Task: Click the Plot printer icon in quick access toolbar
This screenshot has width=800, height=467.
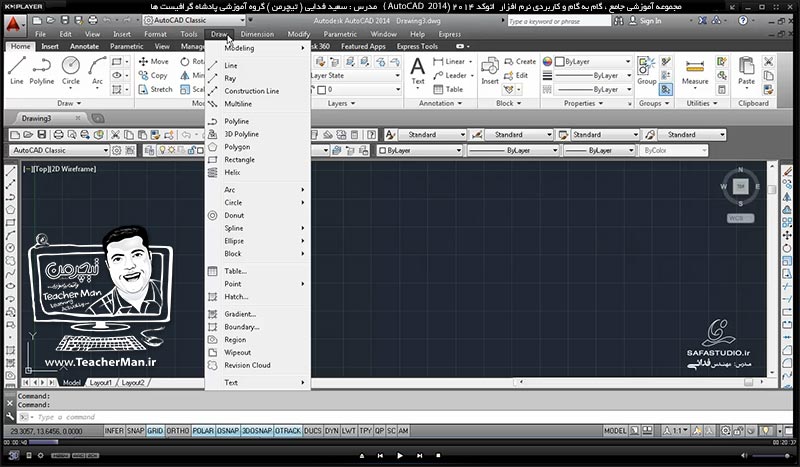Action: click(92, 20)
